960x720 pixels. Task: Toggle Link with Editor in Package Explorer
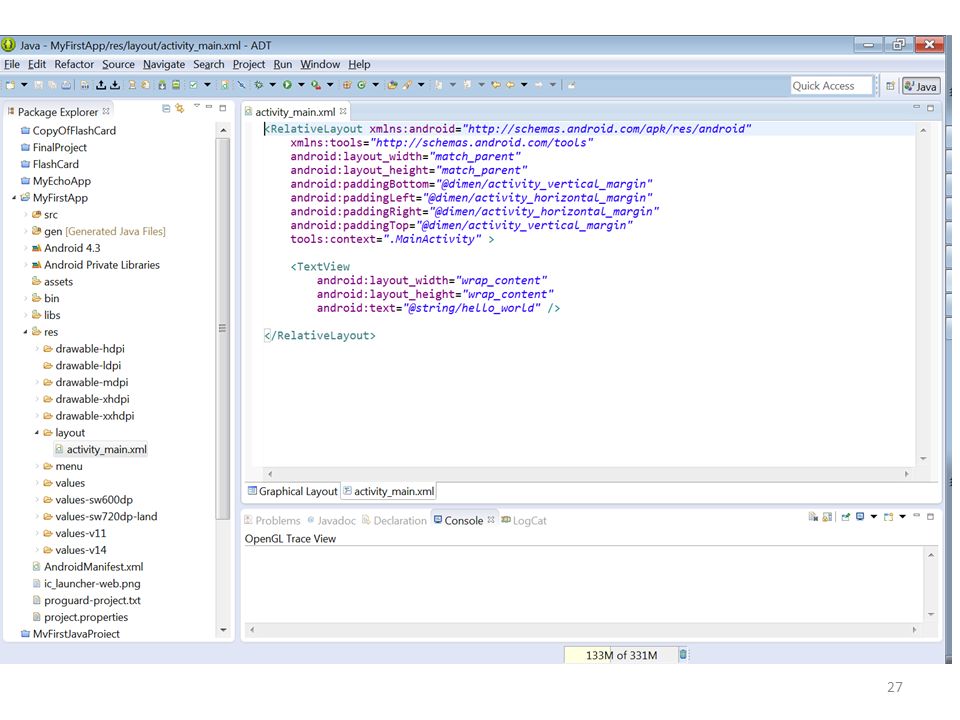point(179,108)
